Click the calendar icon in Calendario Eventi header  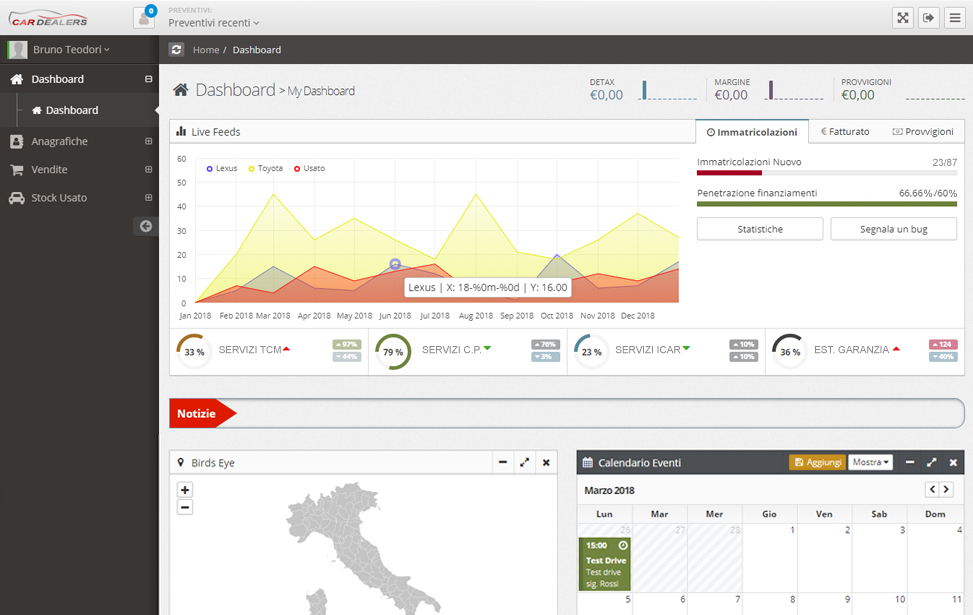tap(588, 462)
